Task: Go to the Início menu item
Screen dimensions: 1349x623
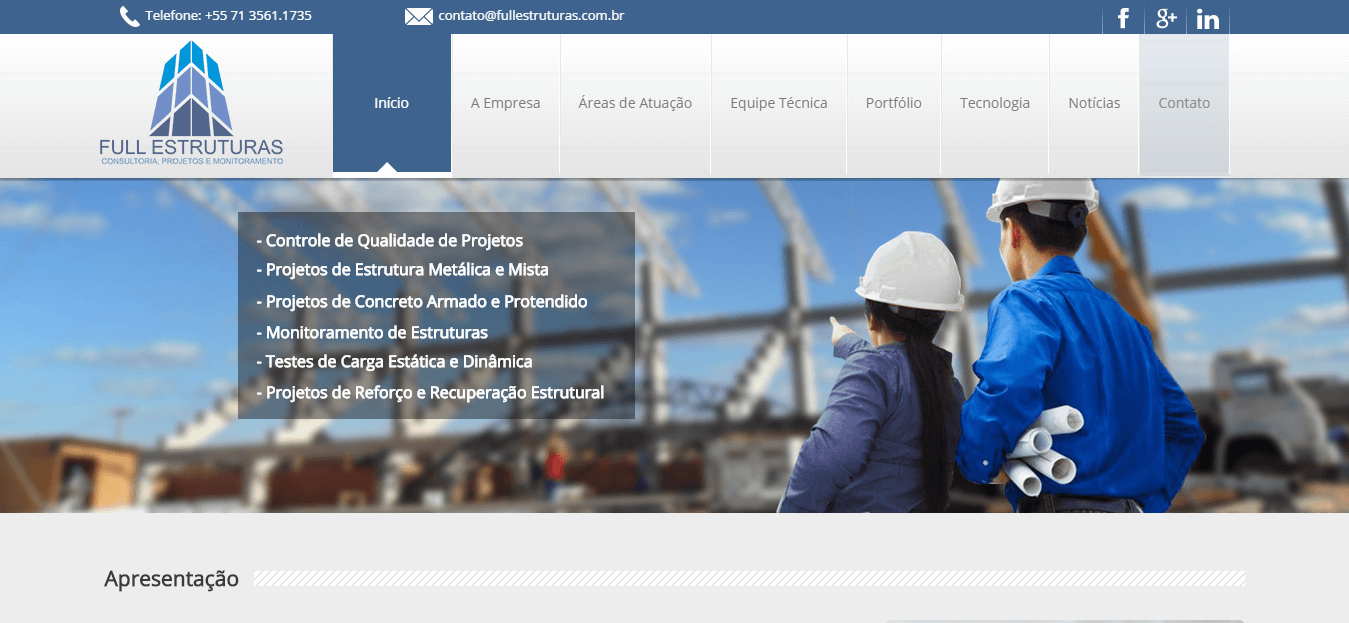Action: (x=392, y=103)
